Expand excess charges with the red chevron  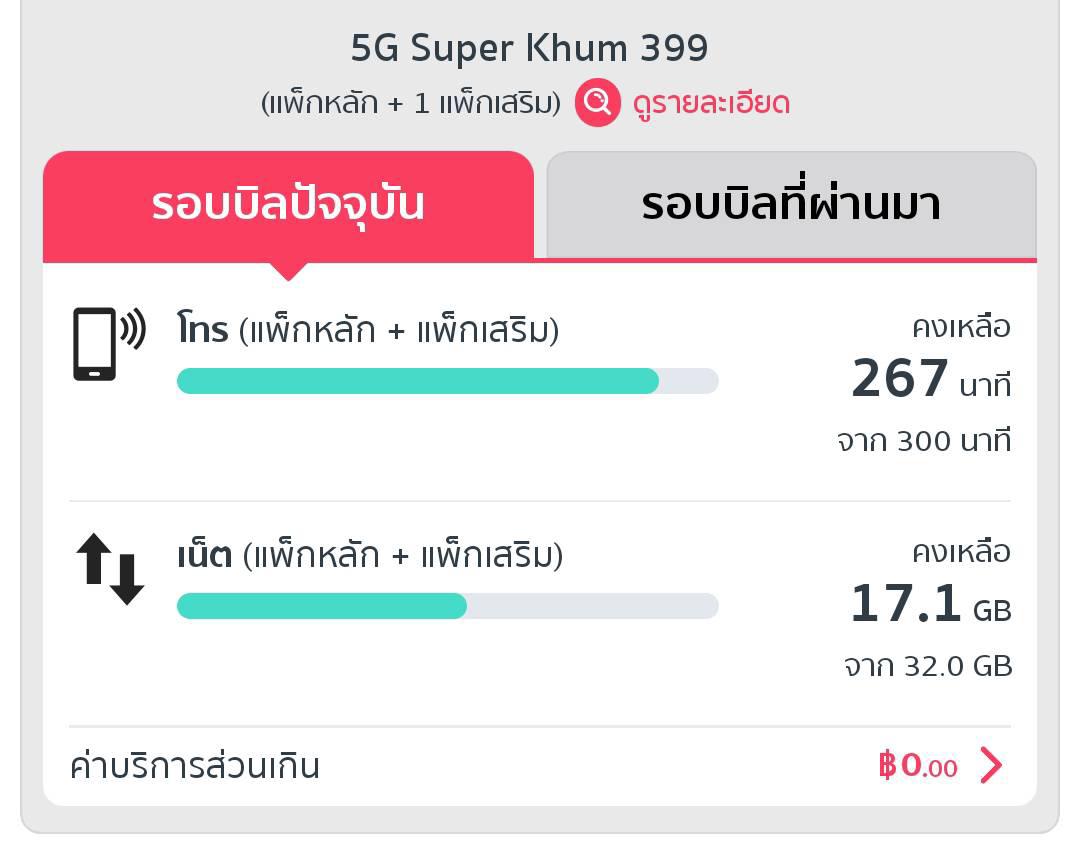click(x=991, y=766)
